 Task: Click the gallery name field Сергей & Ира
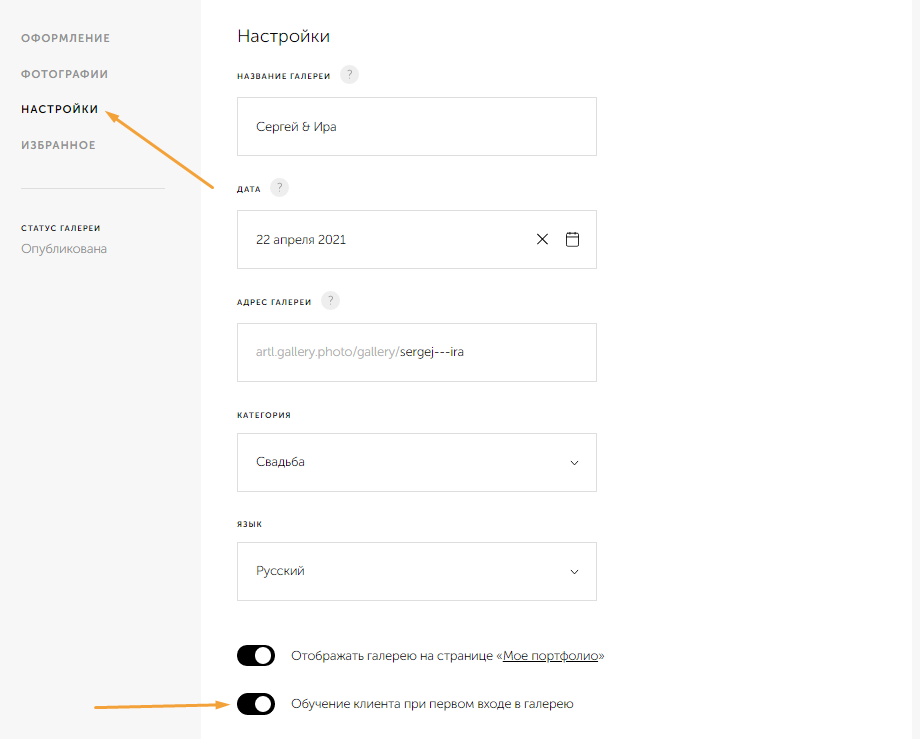click(x=416, y=127)
